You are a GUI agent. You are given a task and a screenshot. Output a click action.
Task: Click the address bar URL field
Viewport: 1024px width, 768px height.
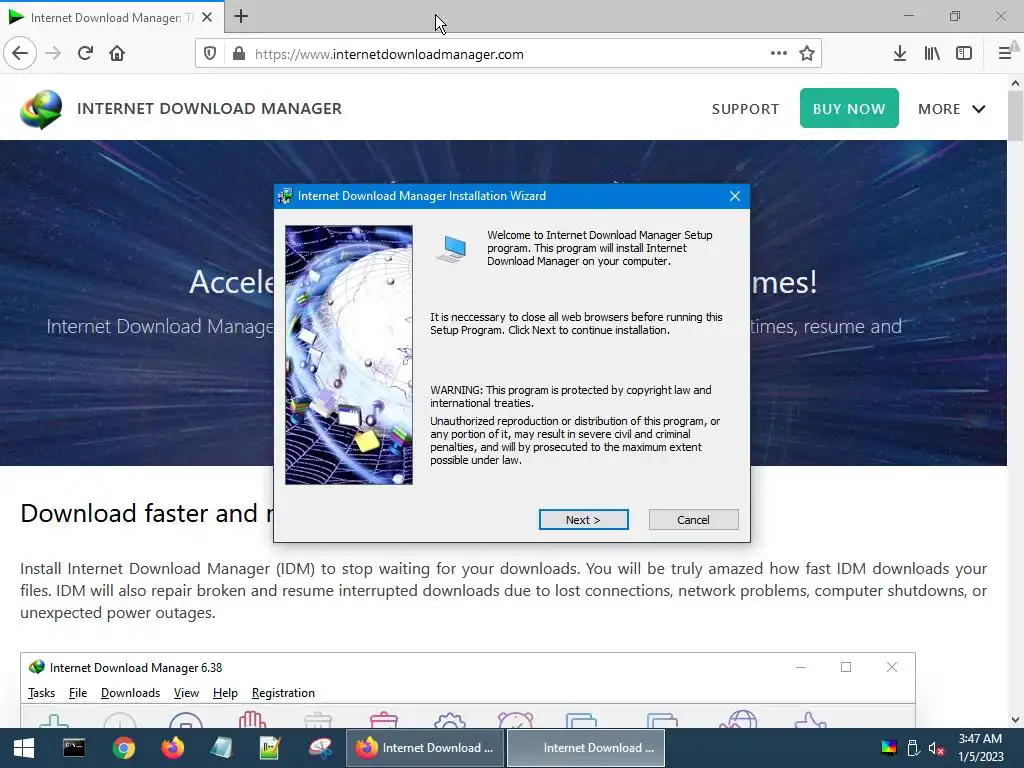pyautogui.click(x=509, y=54)
